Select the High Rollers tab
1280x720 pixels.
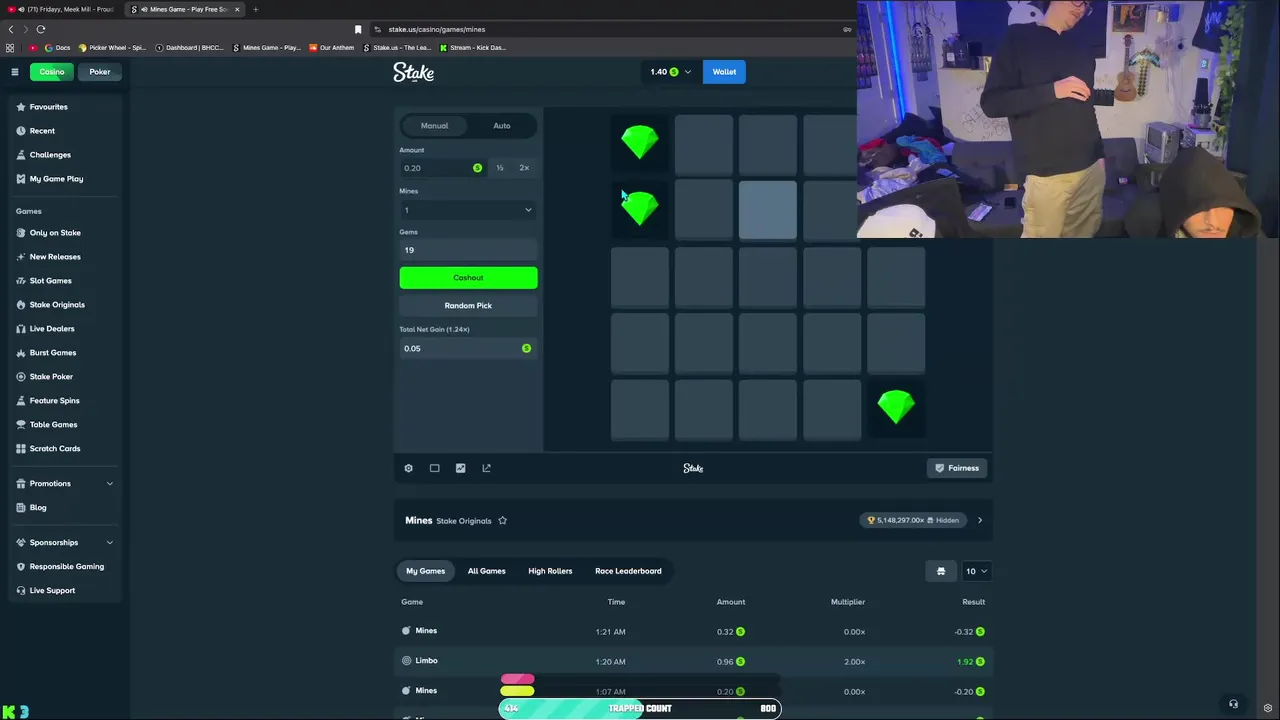pos(550,571)
